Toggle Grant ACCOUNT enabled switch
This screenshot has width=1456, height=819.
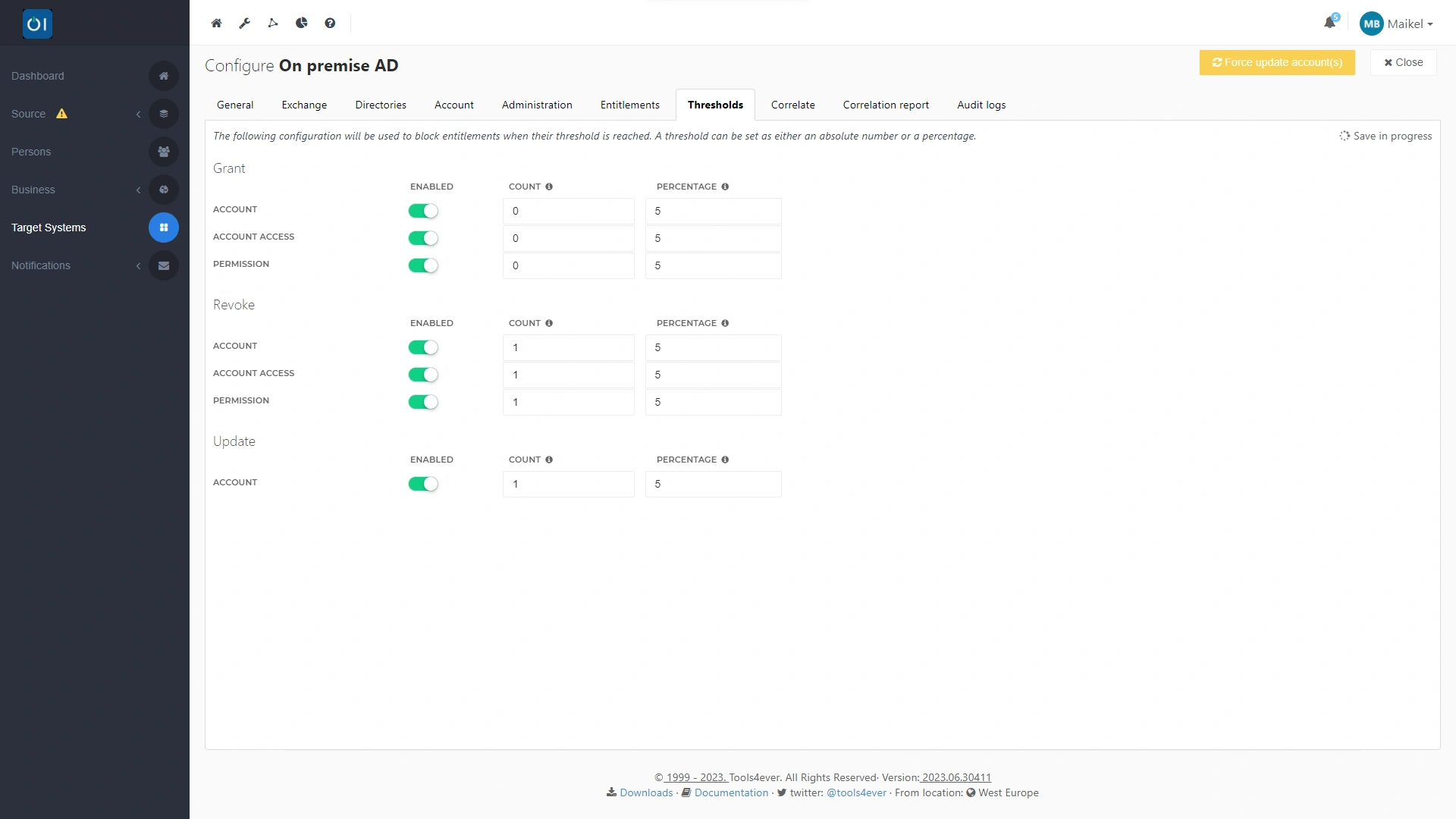[423, 211]
